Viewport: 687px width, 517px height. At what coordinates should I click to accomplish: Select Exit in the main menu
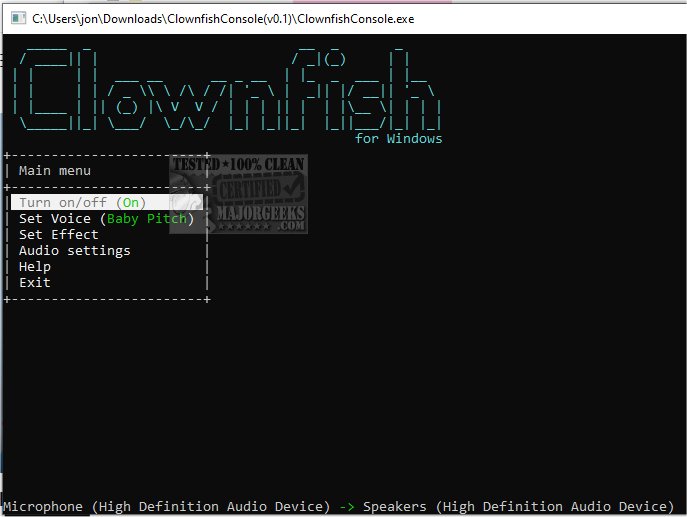[x=35, y=283]
